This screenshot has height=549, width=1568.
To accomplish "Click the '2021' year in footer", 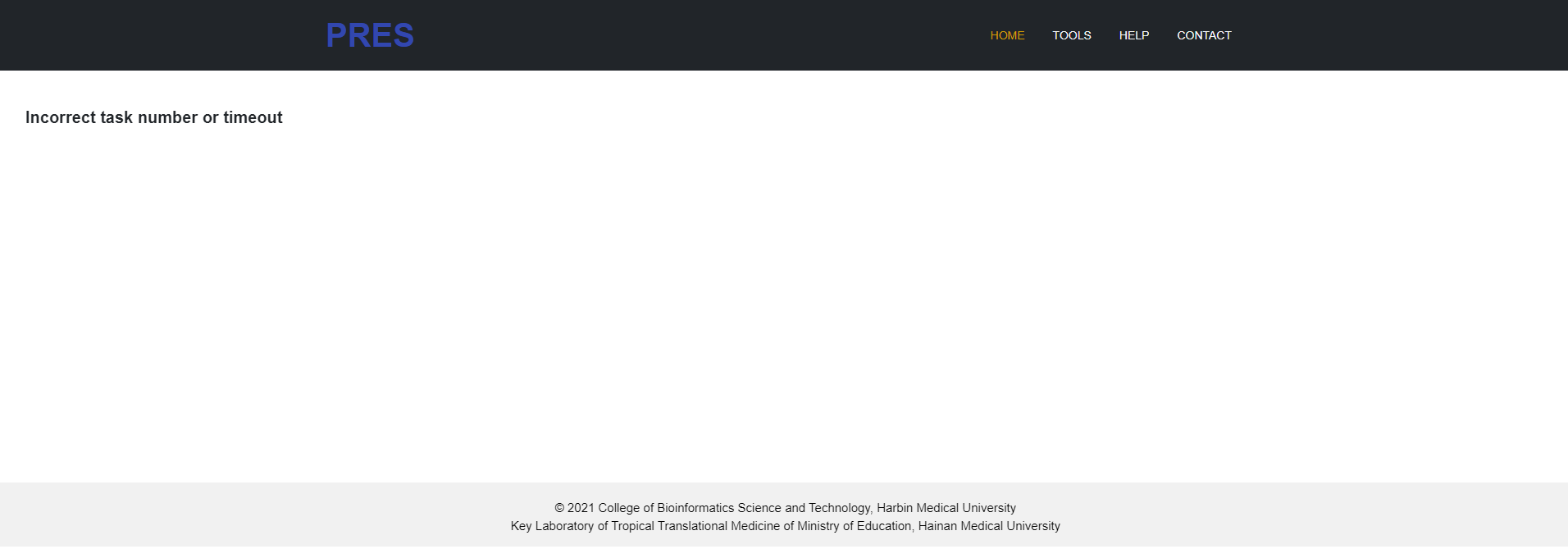I will point(581,508).
